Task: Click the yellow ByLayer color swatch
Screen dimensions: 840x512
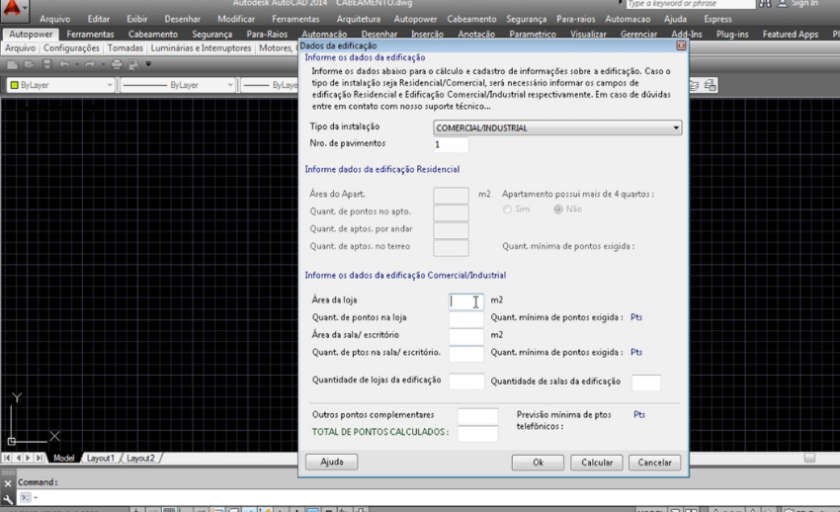Action: point(15,86)
